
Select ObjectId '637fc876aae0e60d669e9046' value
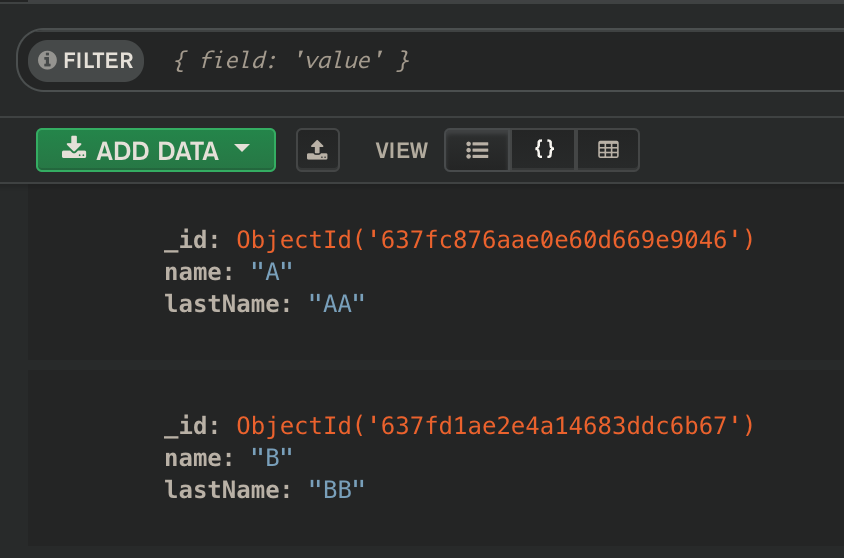495,240
